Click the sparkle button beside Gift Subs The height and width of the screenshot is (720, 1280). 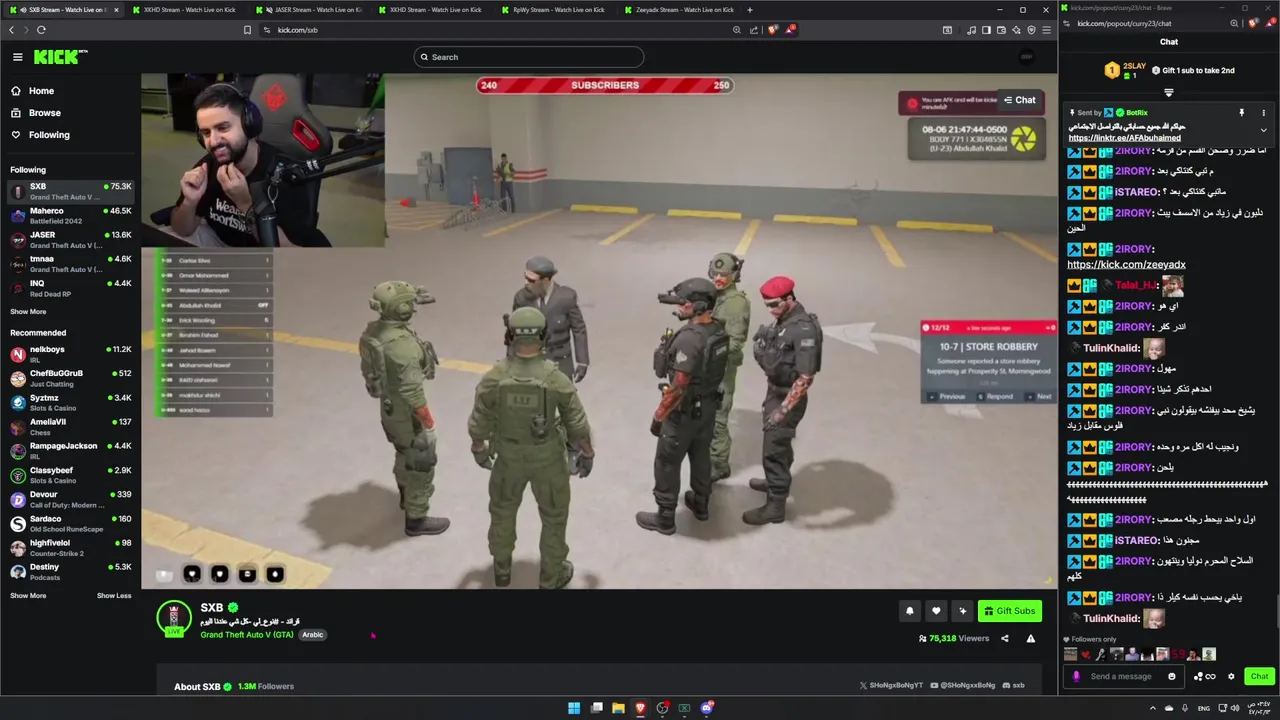[962, 611]
